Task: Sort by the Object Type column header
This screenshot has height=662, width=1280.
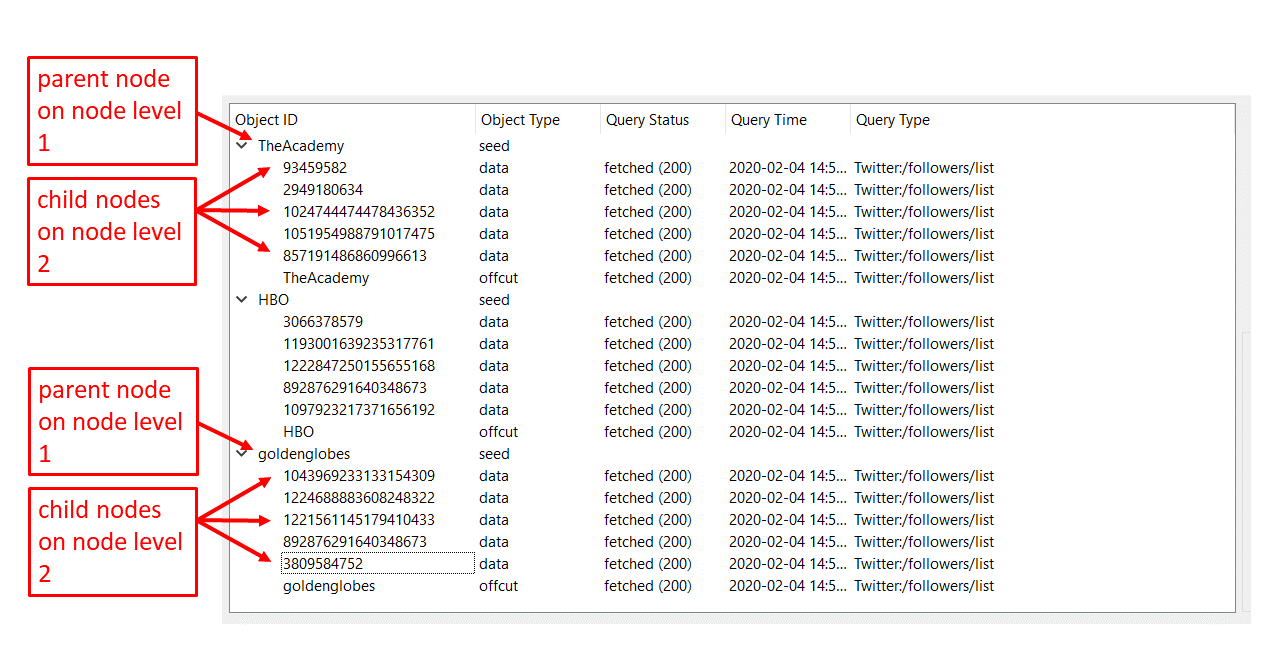Action: pyautogui.click(x=520, y=120)
